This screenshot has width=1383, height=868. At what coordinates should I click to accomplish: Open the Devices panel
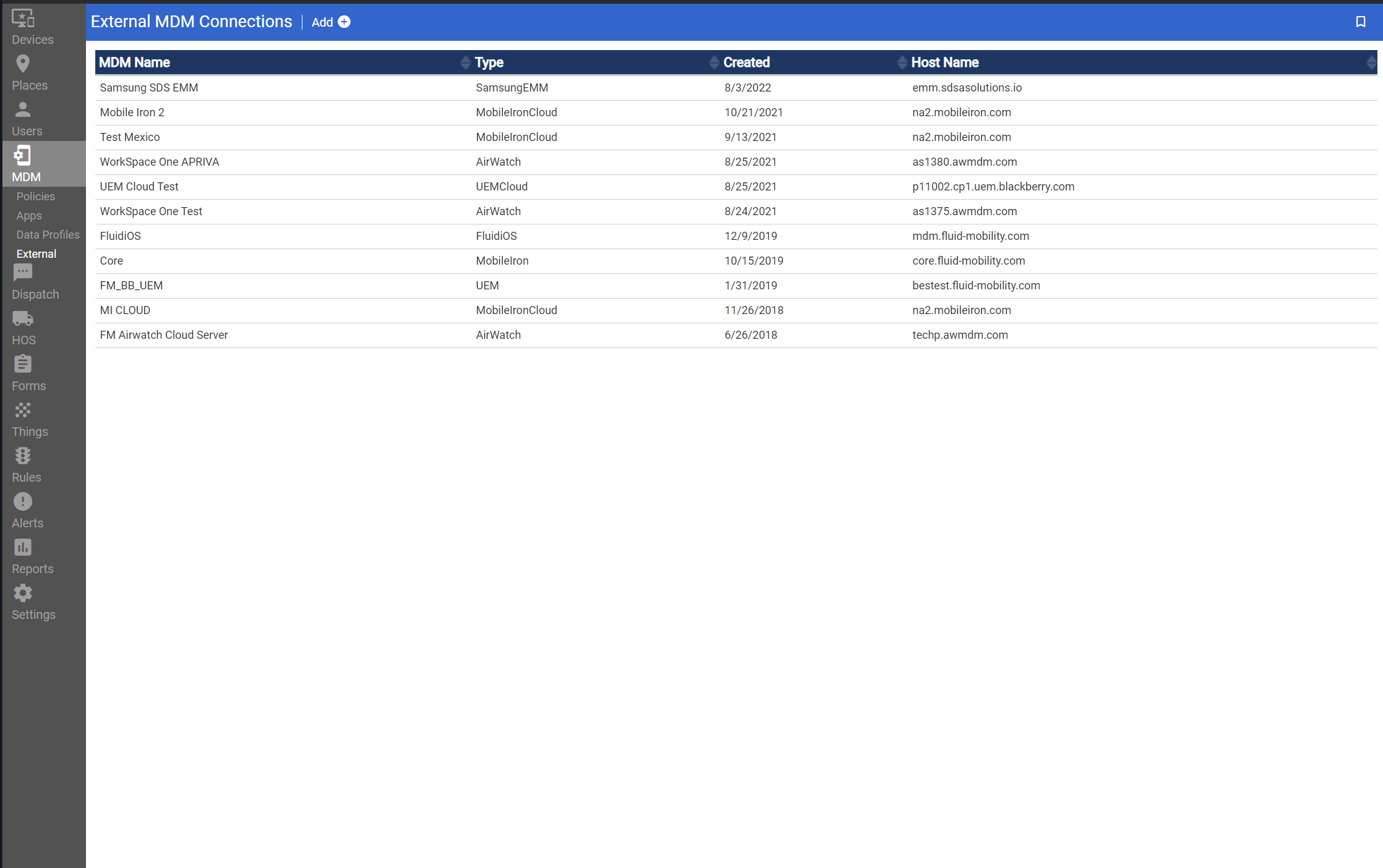(23, 25)
